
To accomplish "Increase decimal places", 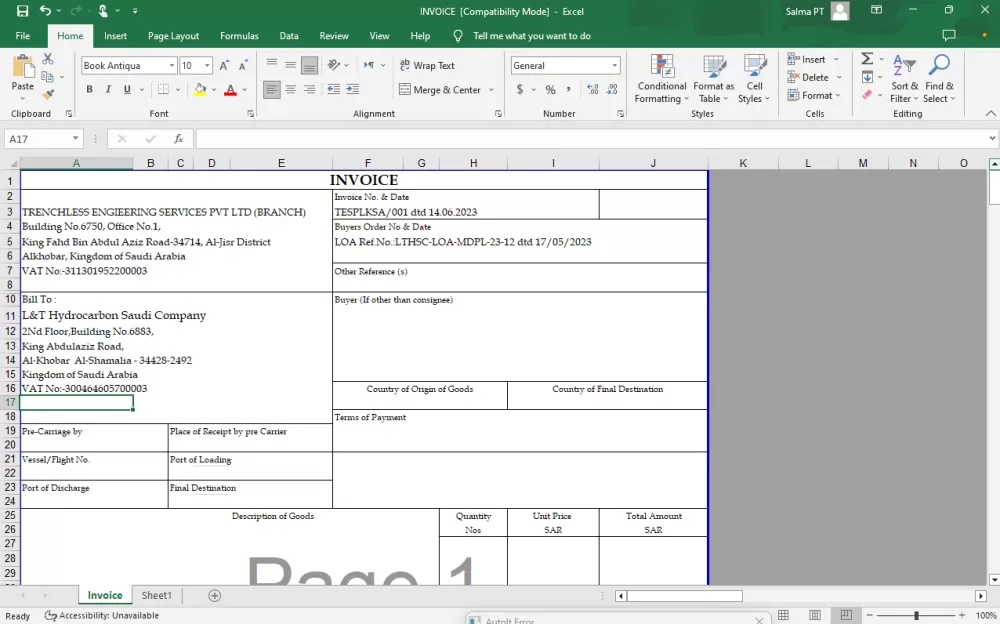I will [592, 89].
